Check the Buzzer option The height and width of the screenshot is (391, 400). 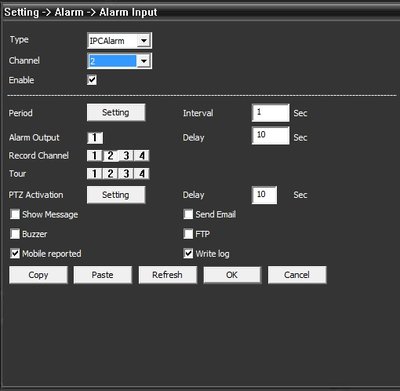coord(15,234)
